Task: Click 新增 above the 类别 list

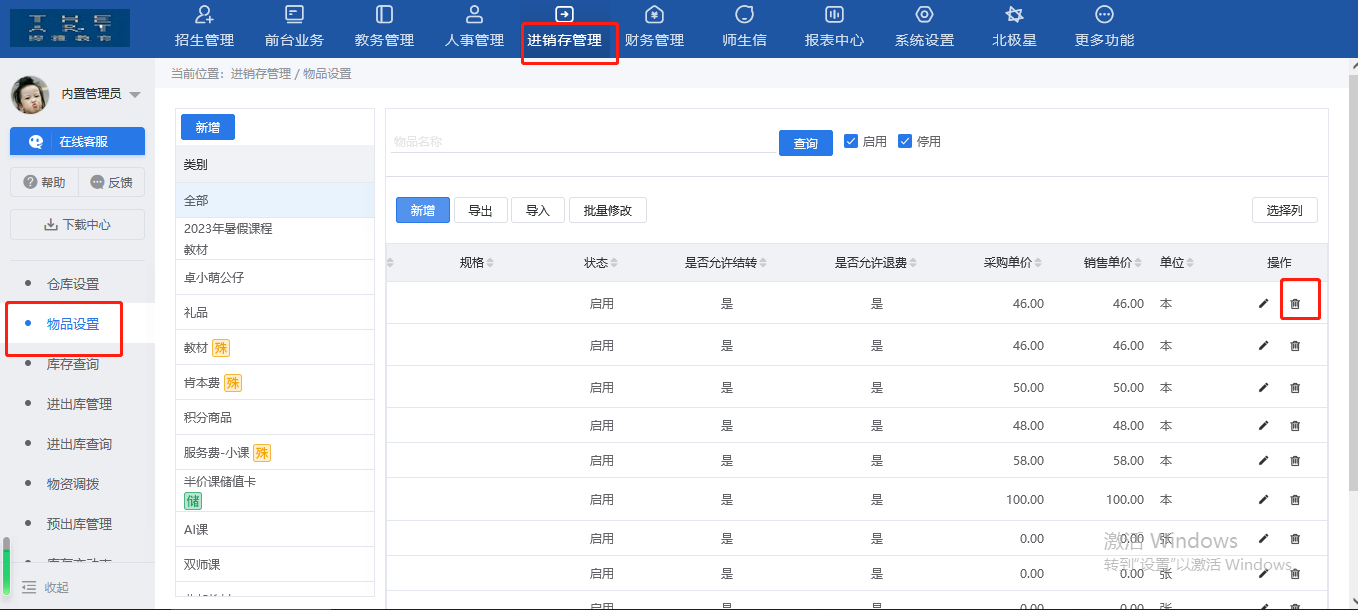Action: tap(207, 127)
